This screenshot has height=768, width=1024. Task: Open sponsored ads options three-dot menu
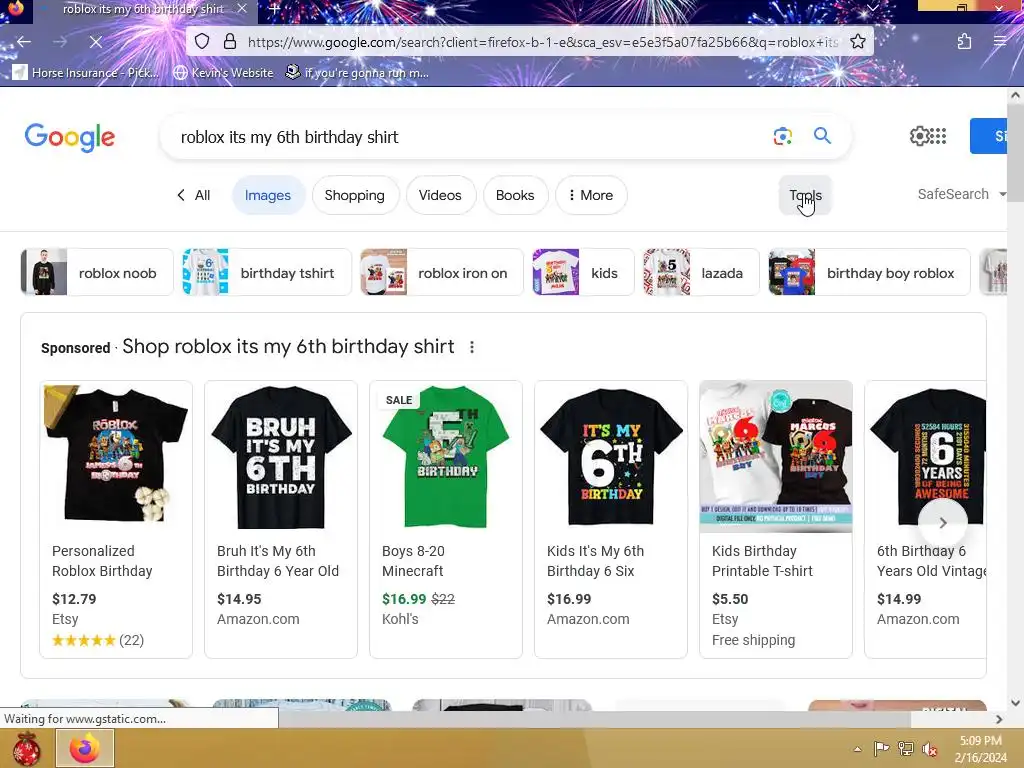(472, 347)
